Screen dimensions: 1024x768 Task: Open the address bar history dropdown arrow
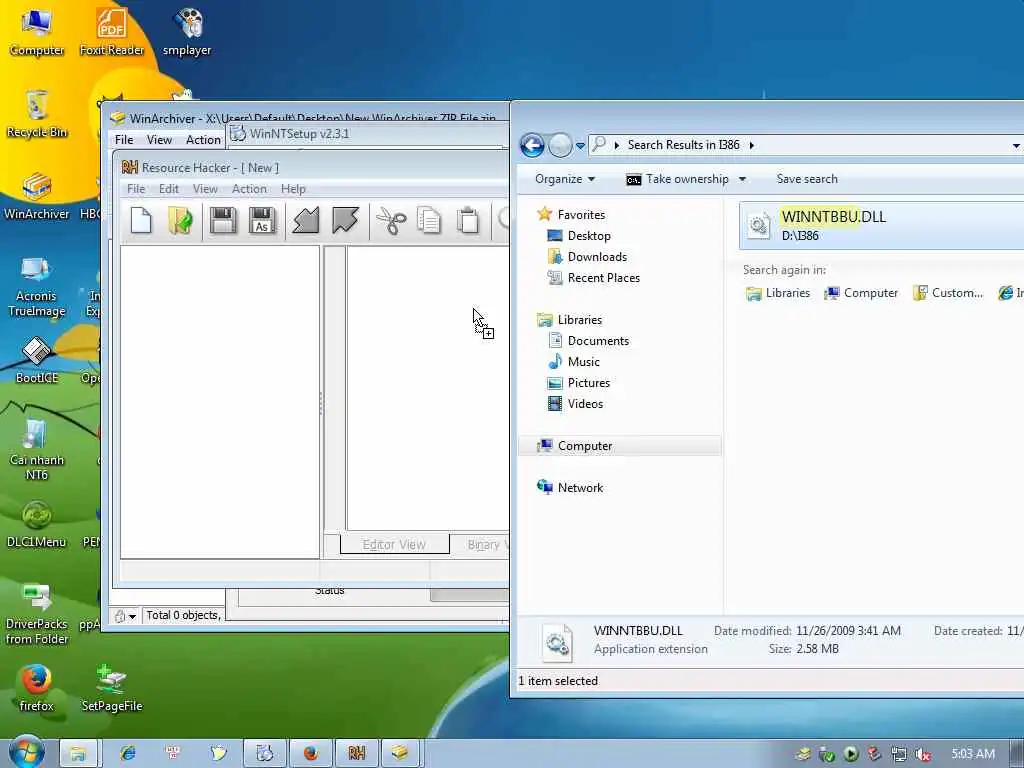tap(1016, 146)
